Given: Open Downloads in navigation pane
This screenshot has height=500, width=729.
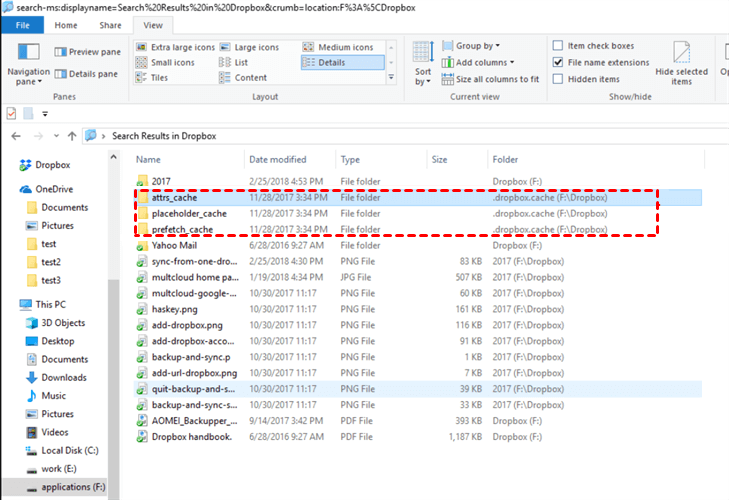Looking at the screenshot, I should (57, 377).
